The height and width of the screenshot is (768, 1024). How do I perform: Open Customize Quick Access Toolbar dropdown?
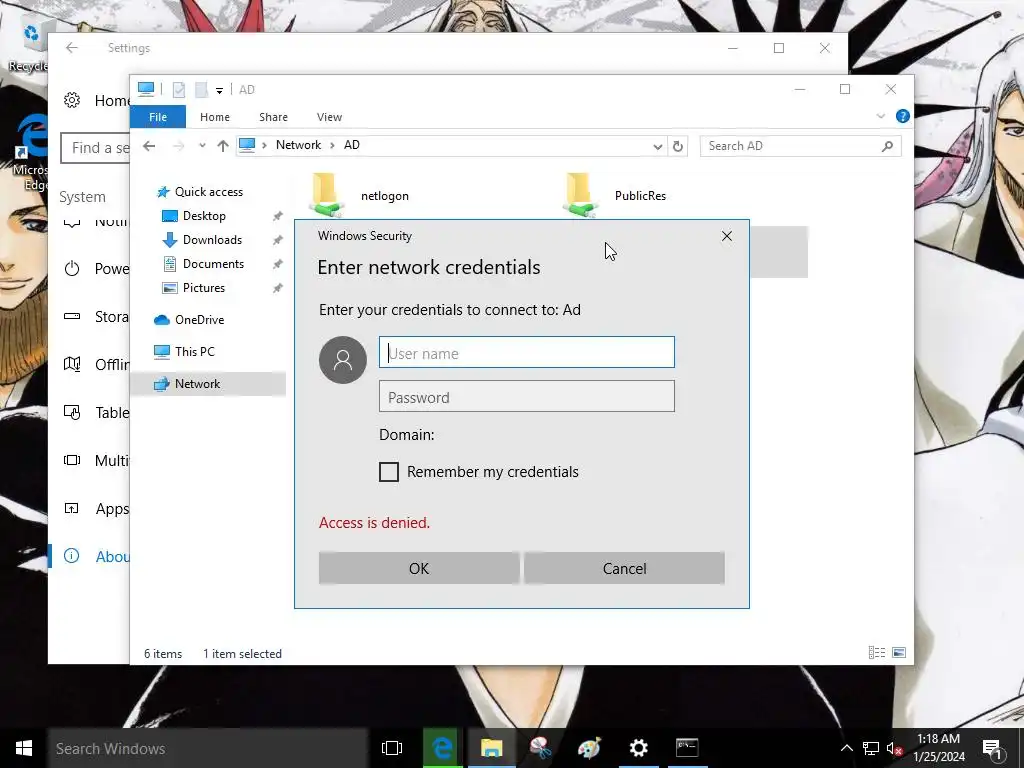219,90
